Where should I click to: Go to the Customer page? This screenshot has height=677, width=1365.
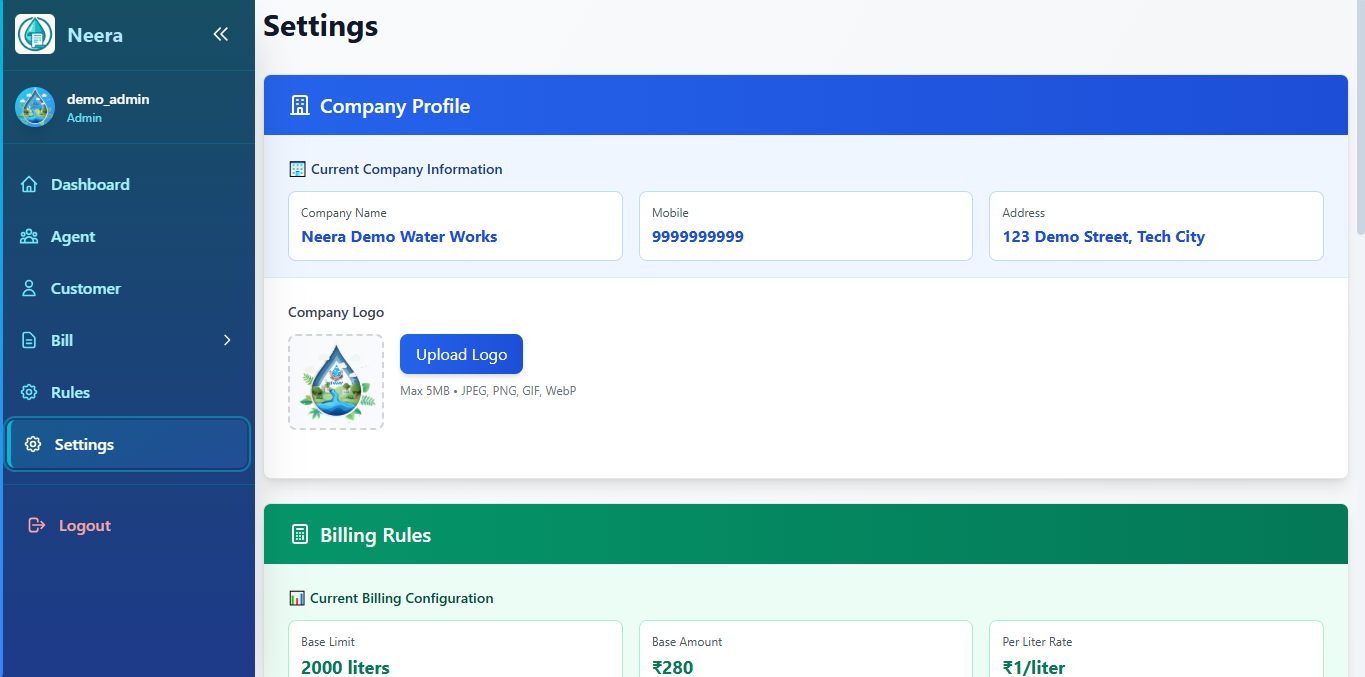point(86,289)
